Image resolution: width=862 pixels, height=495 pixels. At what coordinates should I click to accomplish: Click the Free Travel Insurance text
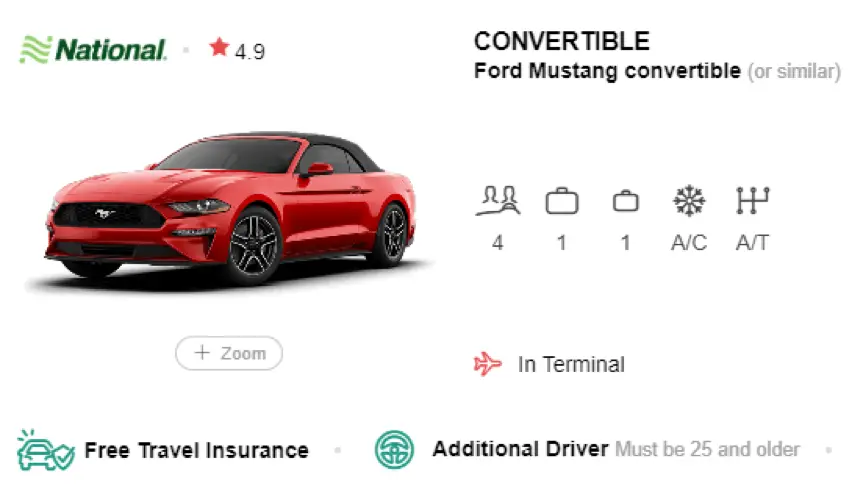click(196, 450)
